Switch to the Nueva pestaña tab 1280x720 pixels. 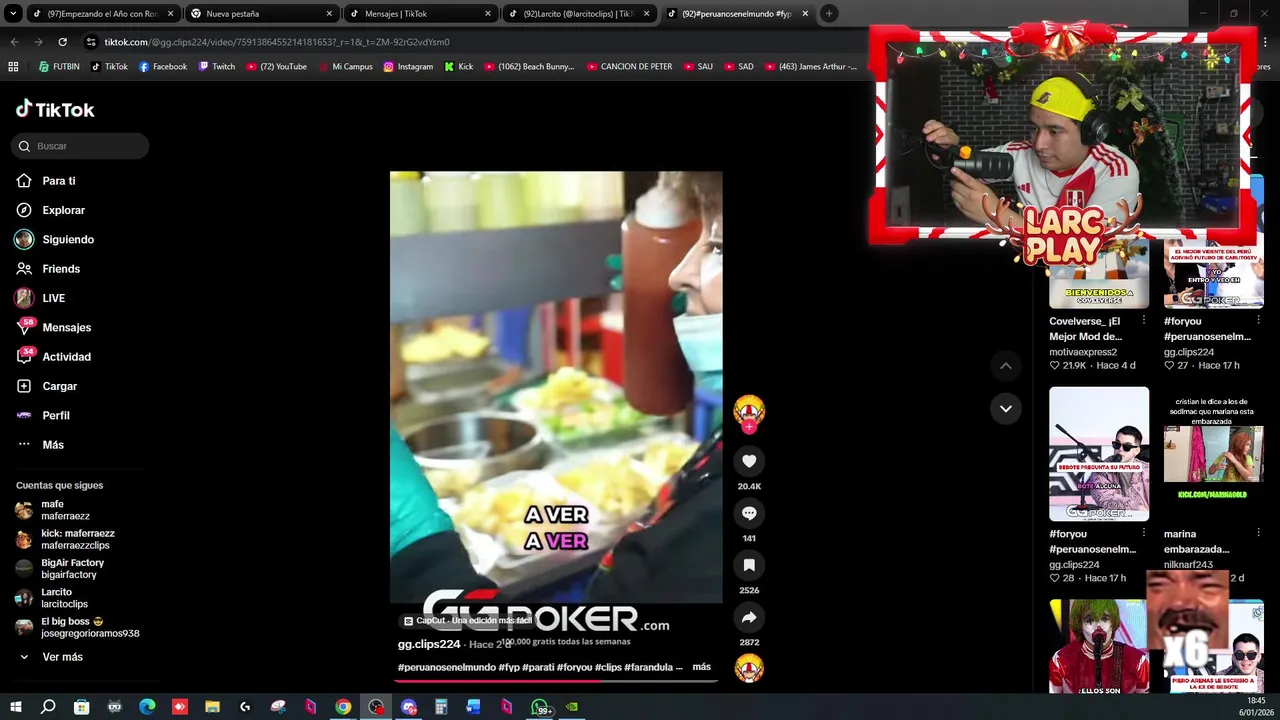(x=261, y=14)
